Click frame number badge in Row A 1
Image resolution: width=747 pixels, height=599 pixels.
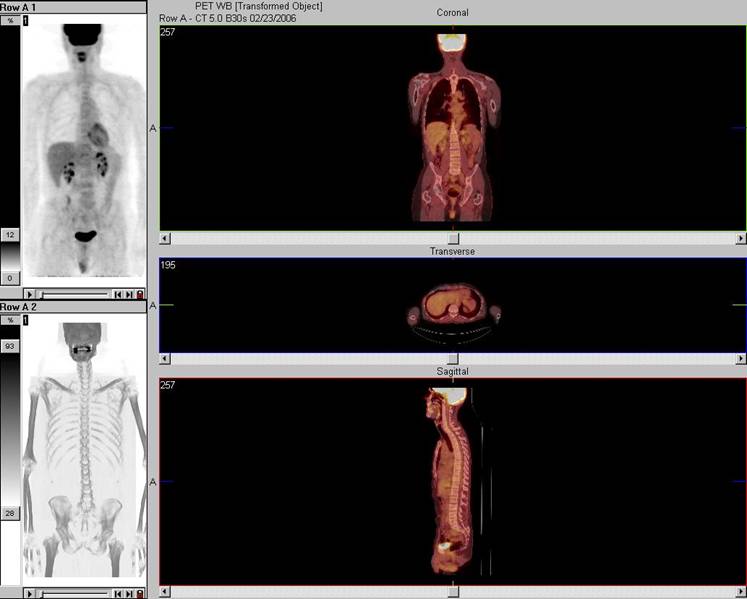(25, 20)
